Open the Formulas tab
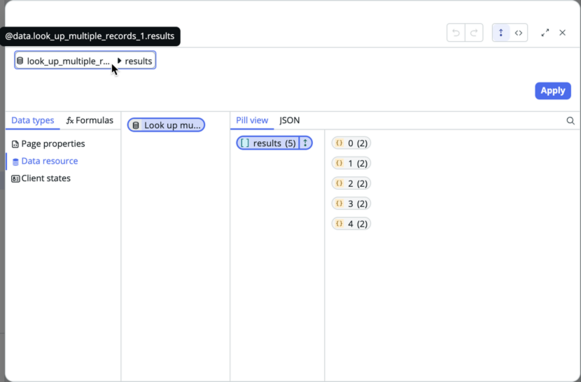The width and height of the screenshot is (581, 382). tap(90, 120)
